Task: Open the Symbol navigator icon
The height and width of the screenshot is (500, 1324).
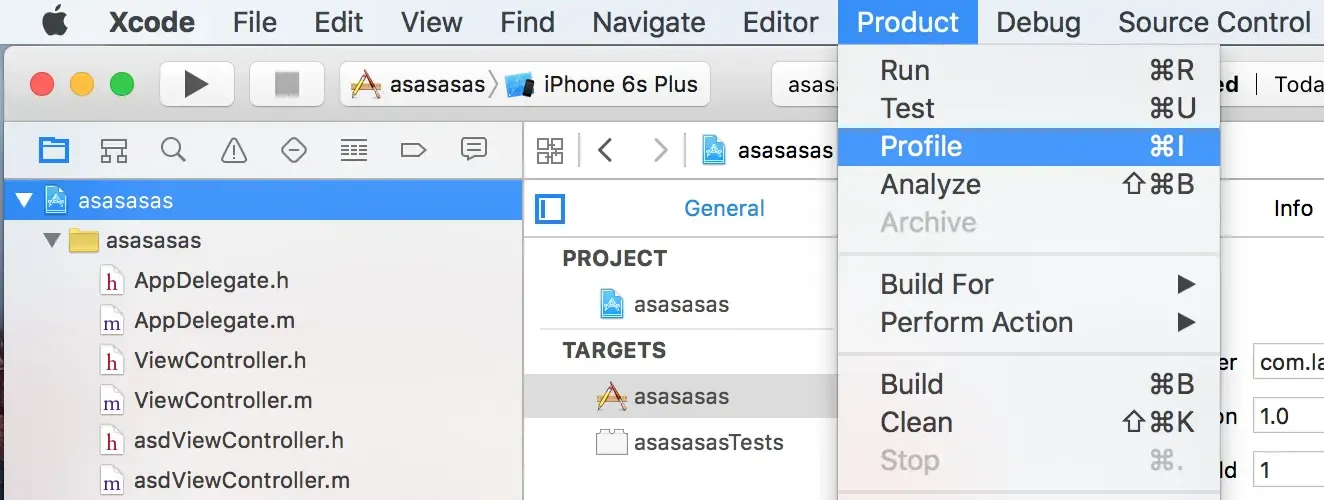Action: point(114,150)
